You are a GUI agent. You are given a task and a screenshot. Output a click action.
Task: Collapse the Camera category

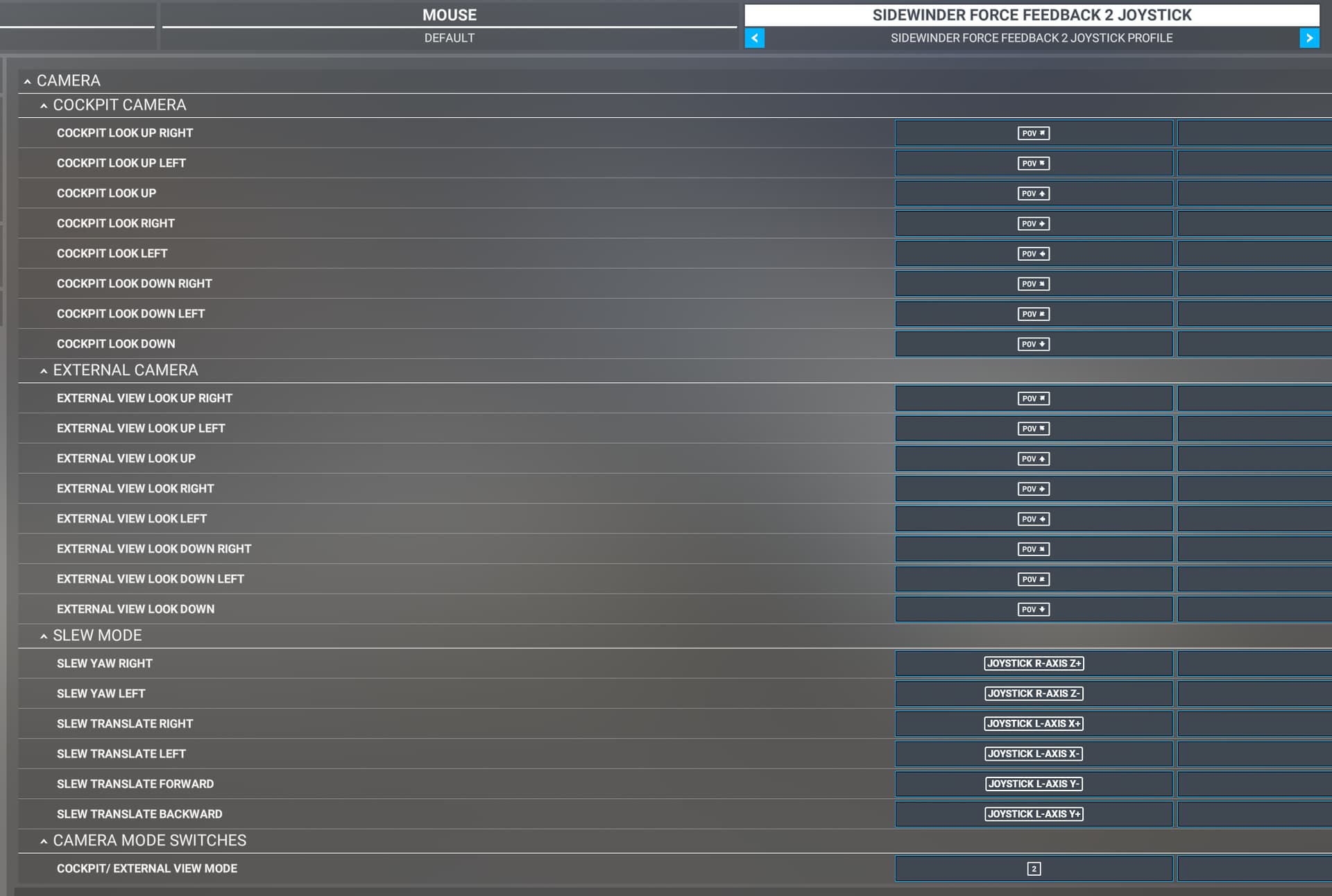tap(27, 81)
